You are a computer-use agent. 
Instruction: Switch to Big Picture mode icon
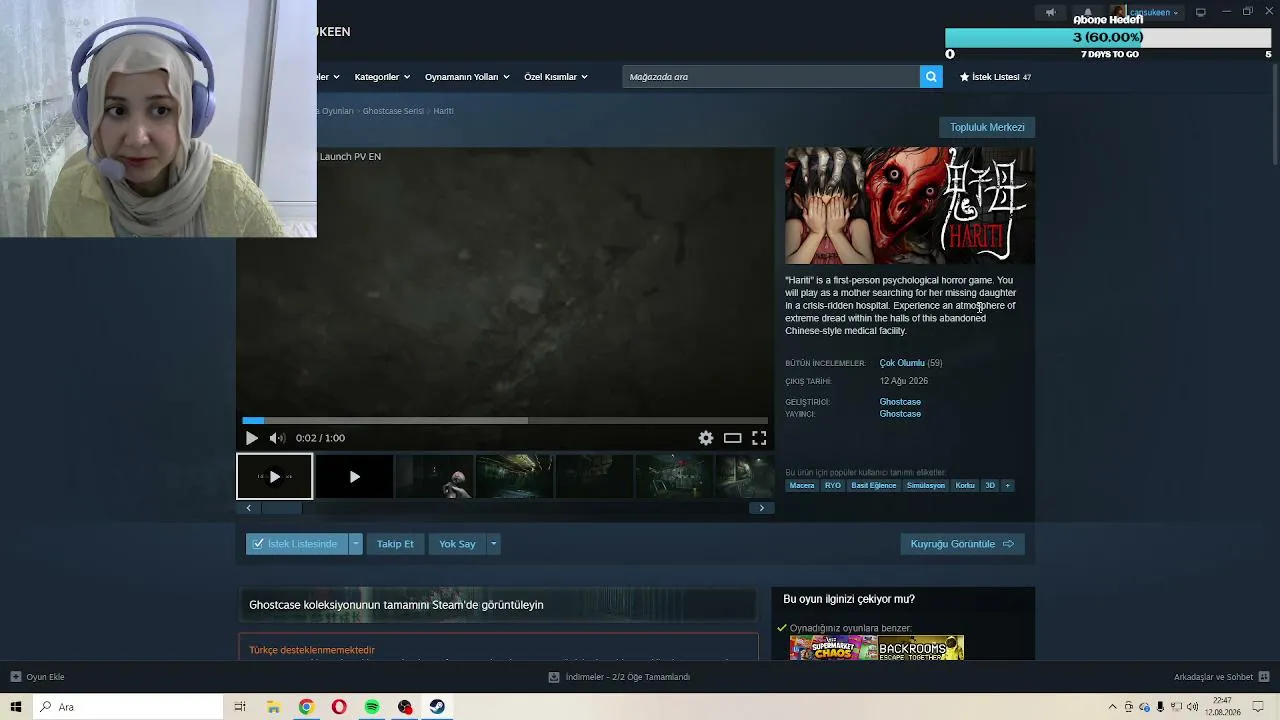1201,13
